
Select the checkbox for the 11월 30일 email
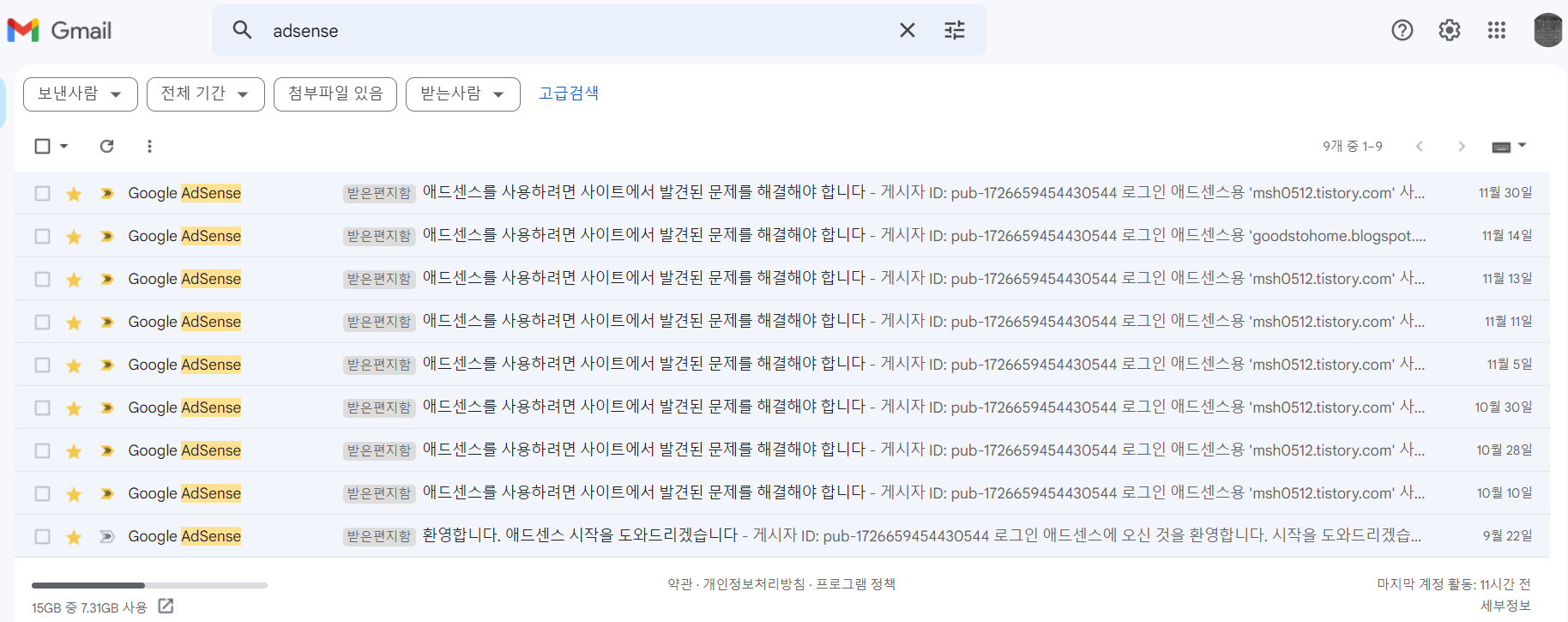pyautogui.click(x=42, y=193)
